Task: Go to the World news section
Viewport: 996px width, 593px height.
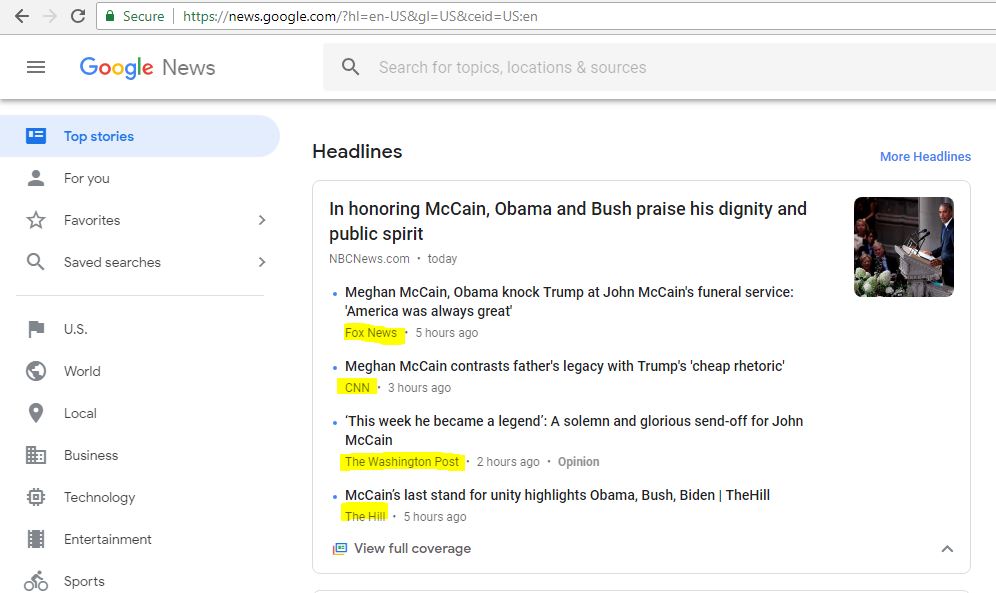Action: click(x=82, y=371)
